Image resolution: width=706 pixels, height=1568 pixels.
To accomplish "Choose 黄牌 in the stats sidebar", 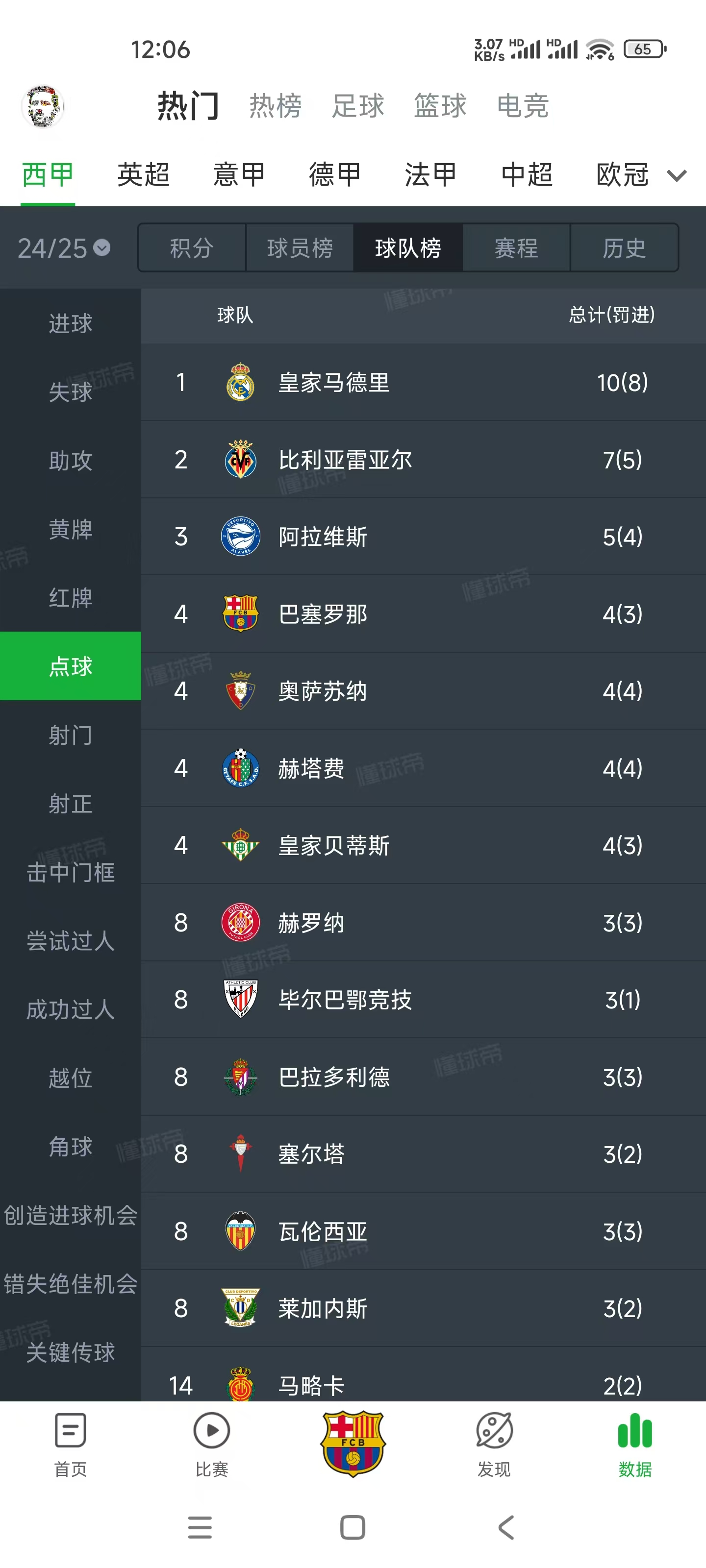I will [71, 529].
